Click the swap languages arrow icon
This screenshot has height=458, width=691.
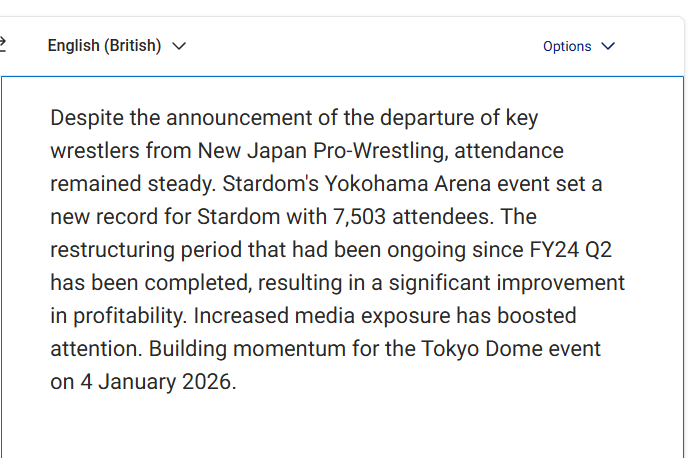tap(2, 45)
